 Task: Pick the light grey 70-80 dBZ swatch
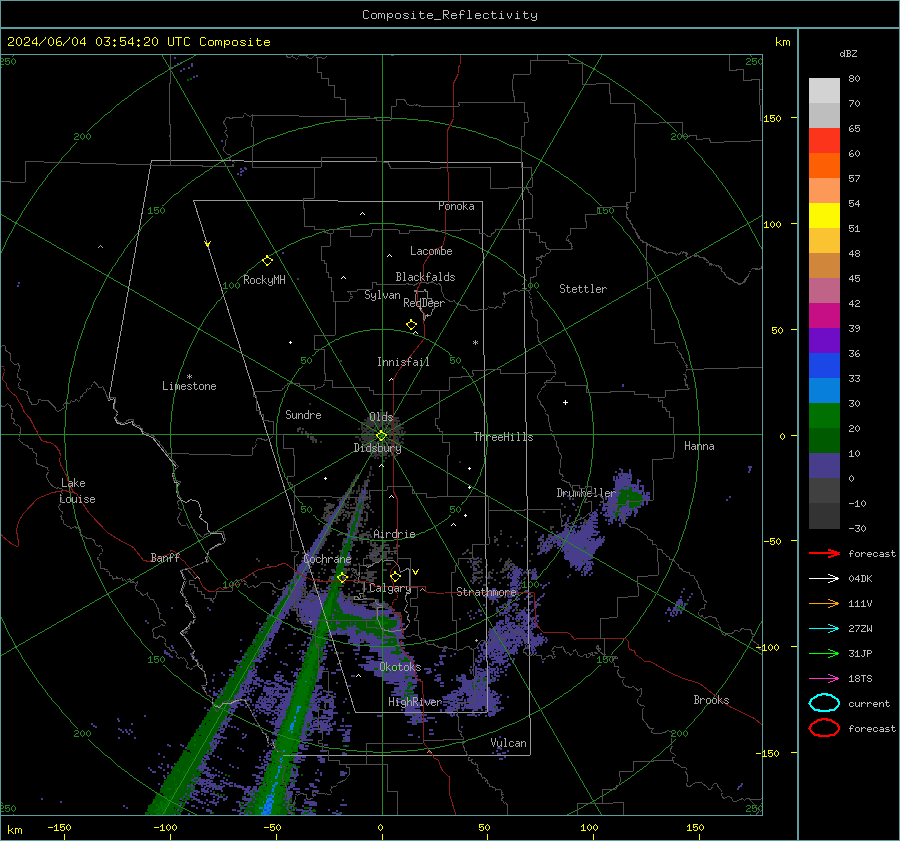(824, 91)
